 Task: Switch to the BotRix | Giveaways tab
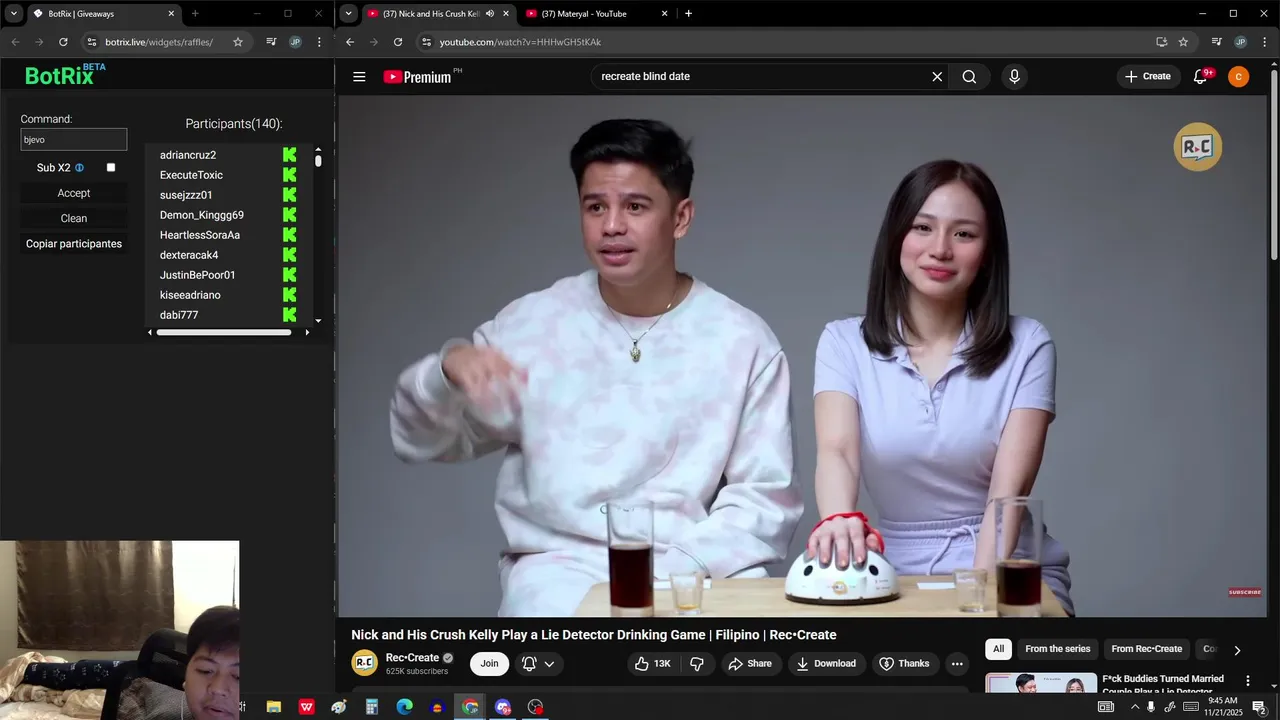click(104, 14)
